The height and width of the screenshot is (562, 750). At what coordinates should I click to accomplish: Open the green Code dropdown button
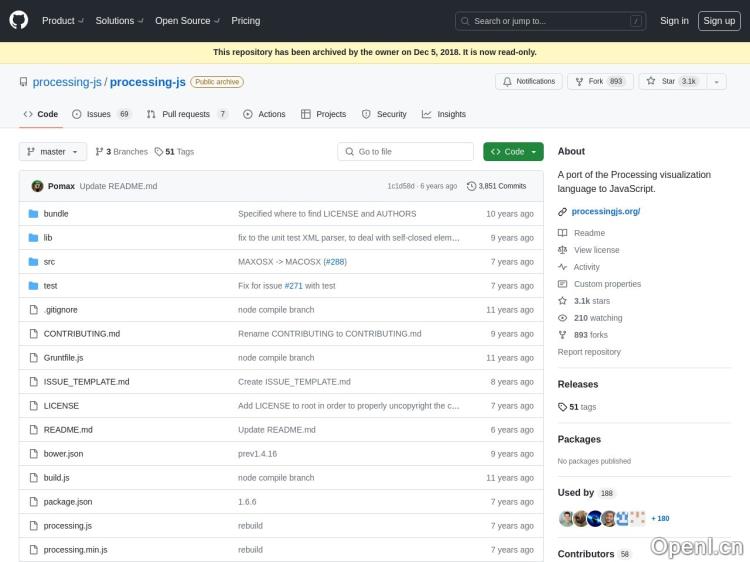click(x=513, y=152)
